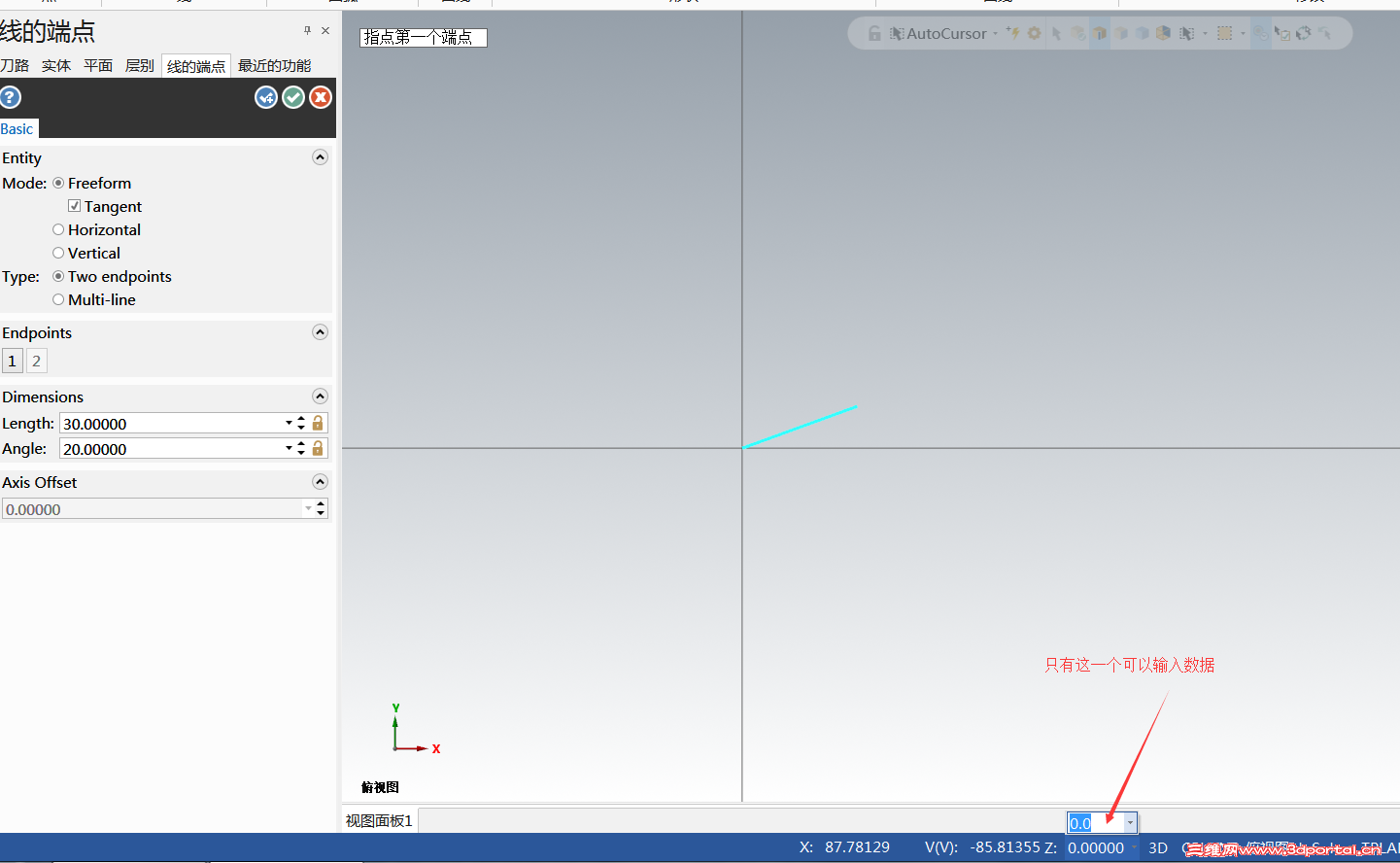Screen dimensions: 1400x863
Task: Click the blue and tan cube icon
Action: tap(1163, 33)
